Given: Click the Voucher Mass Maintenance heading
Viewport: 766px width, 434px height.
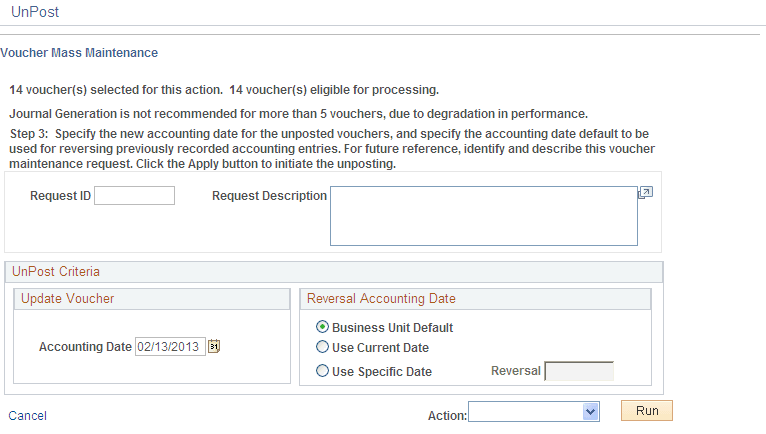Looking at the screenshot, I should click(x=79, y=52).
